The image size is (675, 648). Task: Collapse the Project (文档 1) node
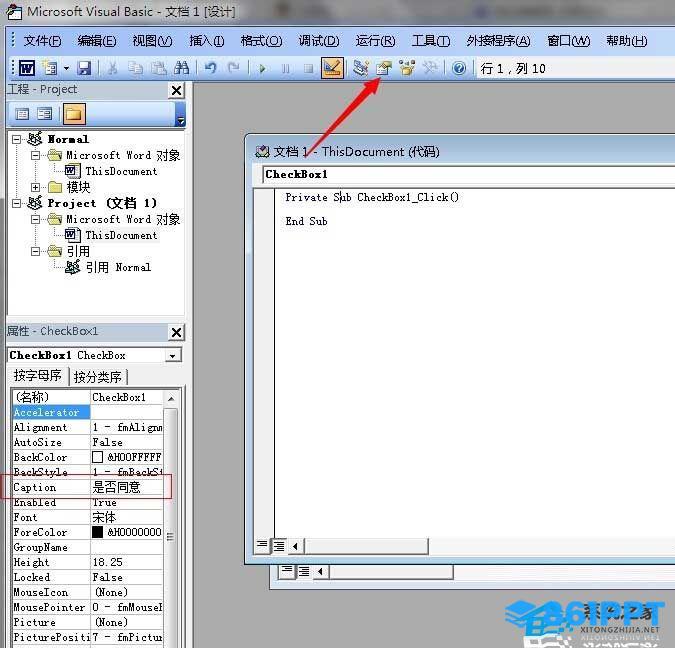pos(16,203)
